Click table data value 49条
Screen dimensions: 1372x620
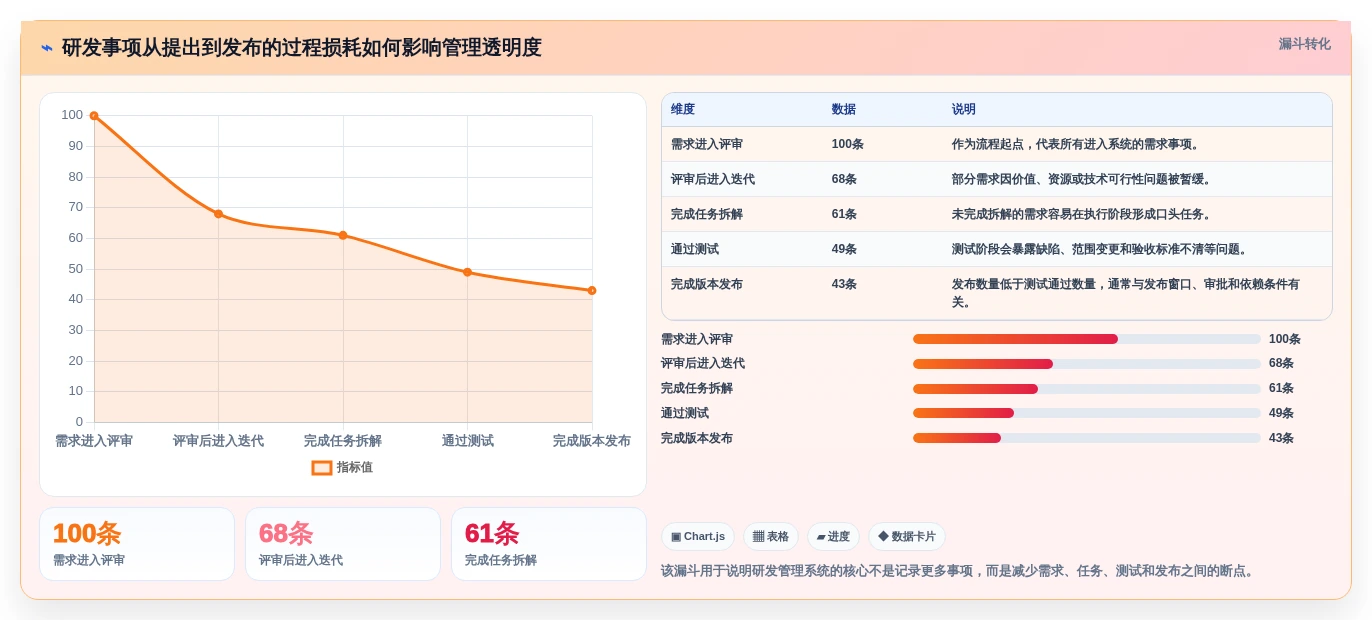[x=844, y=249]
